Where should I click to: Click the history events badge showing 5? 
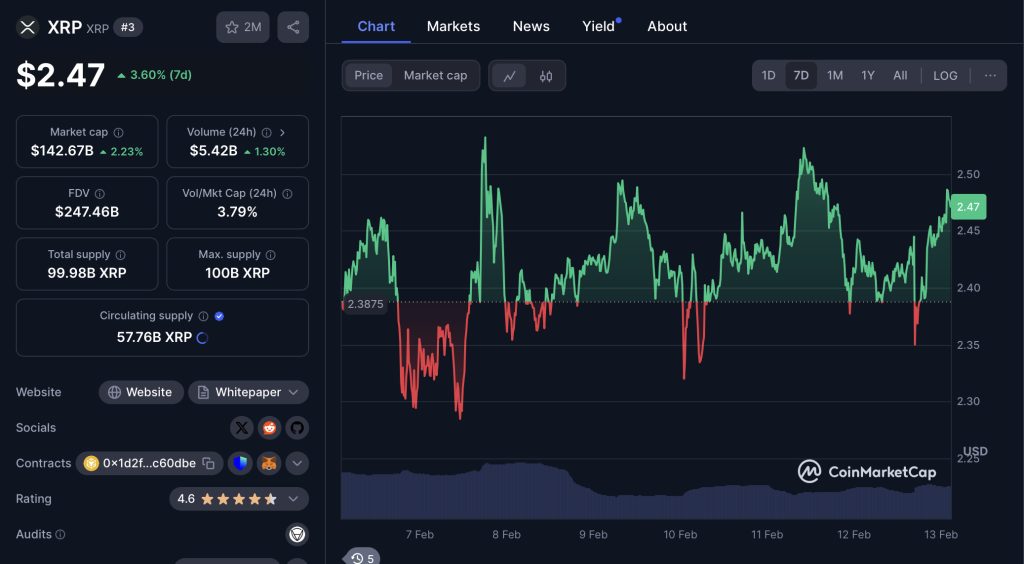coord(362,558)
